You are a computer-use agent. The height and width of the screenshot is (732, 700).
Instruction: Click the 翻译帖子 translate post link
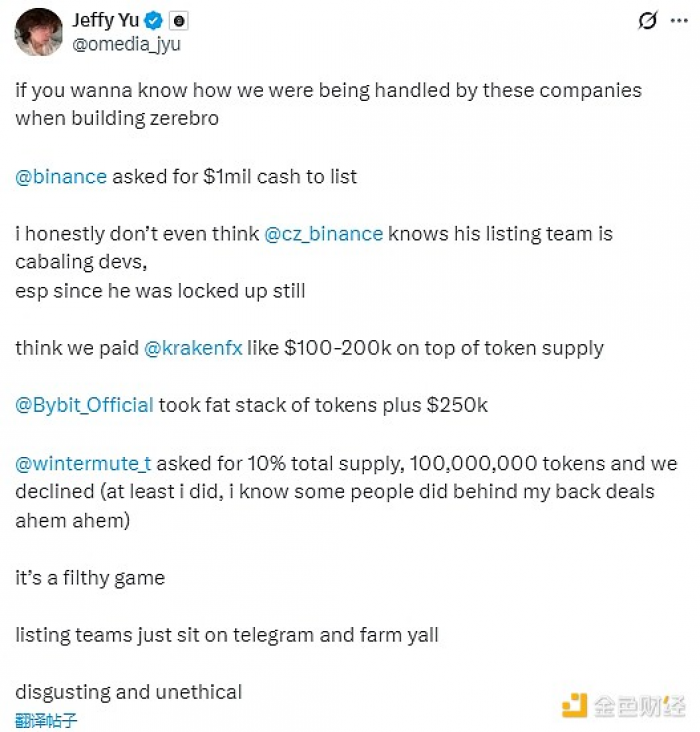point(46,719)
